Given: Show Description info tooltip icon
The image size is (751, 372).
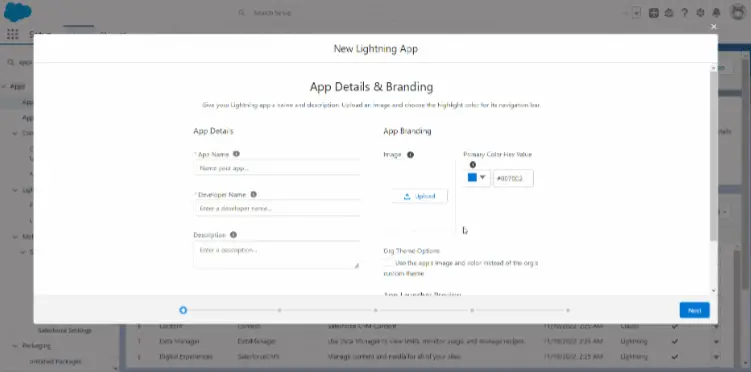Looking at the screenshot, I should 233,235.
